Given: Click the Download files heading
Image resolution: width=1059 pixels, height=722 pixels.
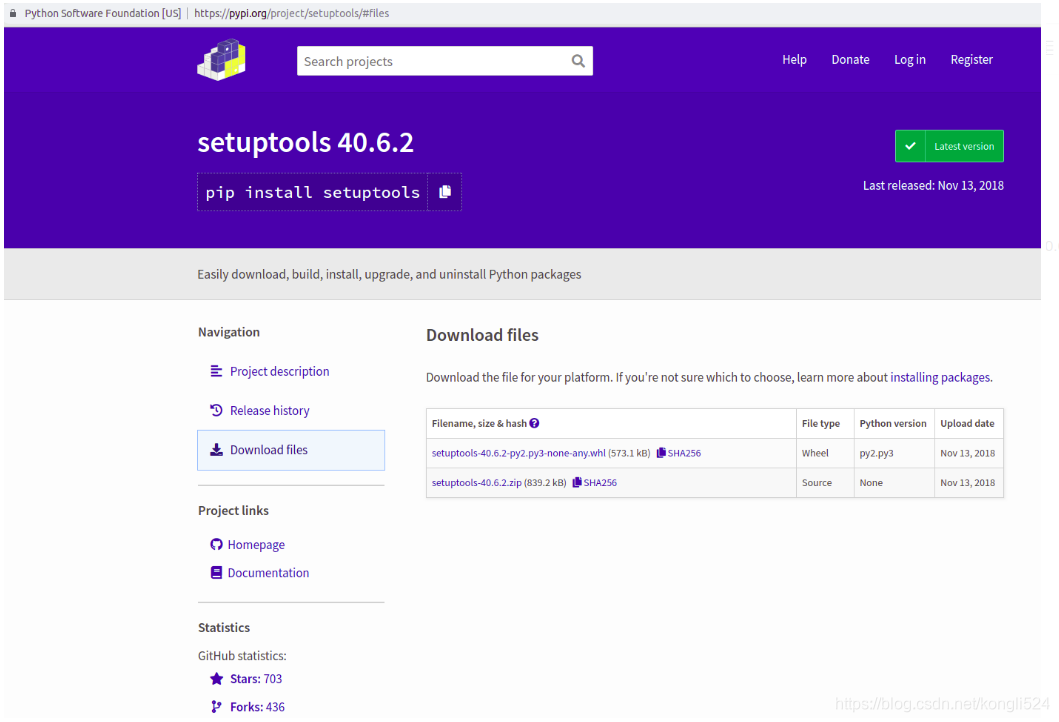Looking at the screenshot, I should 482,336.
